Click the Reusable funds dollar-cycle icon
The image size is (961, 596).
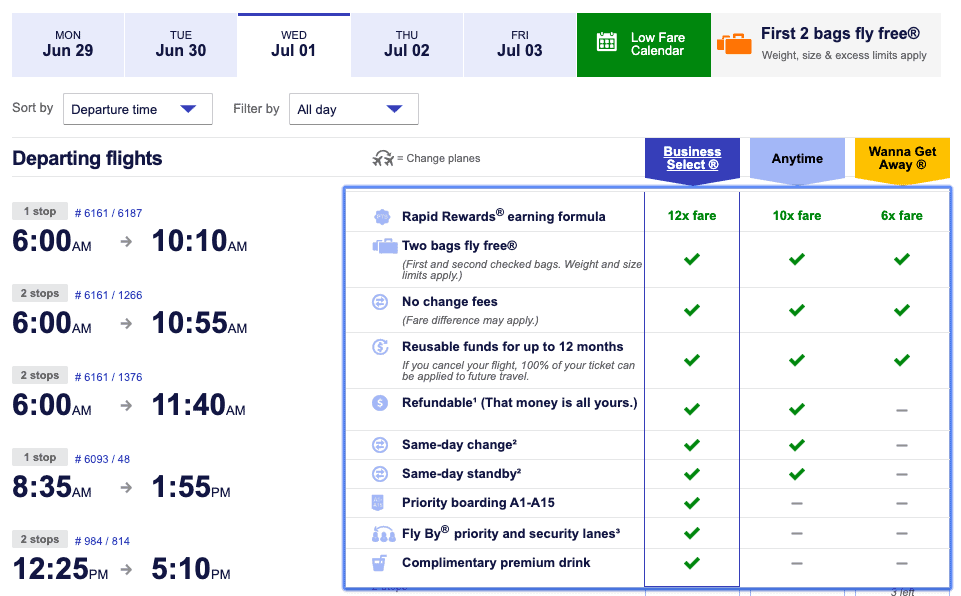[x=380, y=347]
